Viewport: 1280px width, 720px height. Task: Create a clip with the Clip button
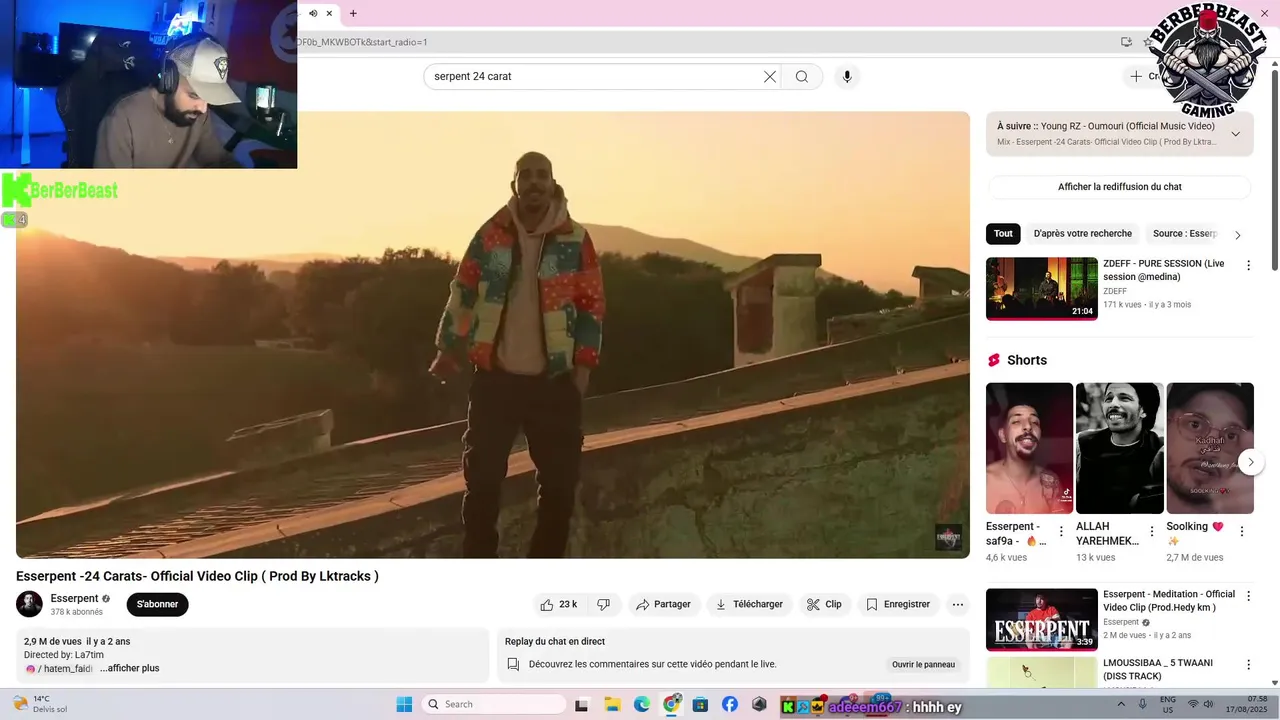824,604
